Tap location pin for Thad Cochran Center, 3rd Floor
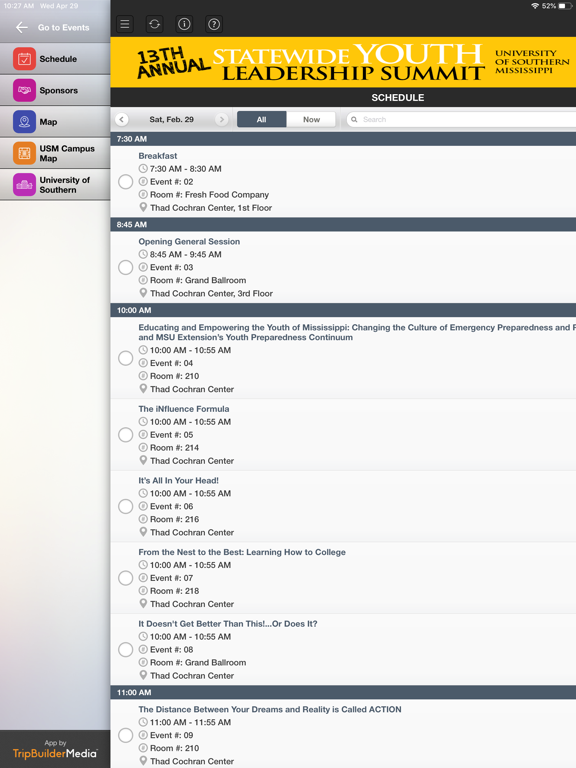 pyautogui.click(x=143, y=293)
